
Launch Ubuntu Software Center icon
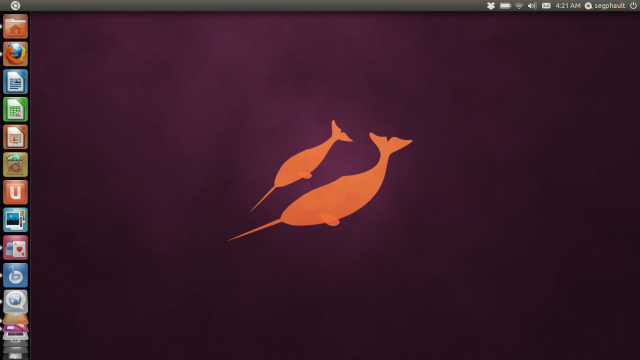16,164
